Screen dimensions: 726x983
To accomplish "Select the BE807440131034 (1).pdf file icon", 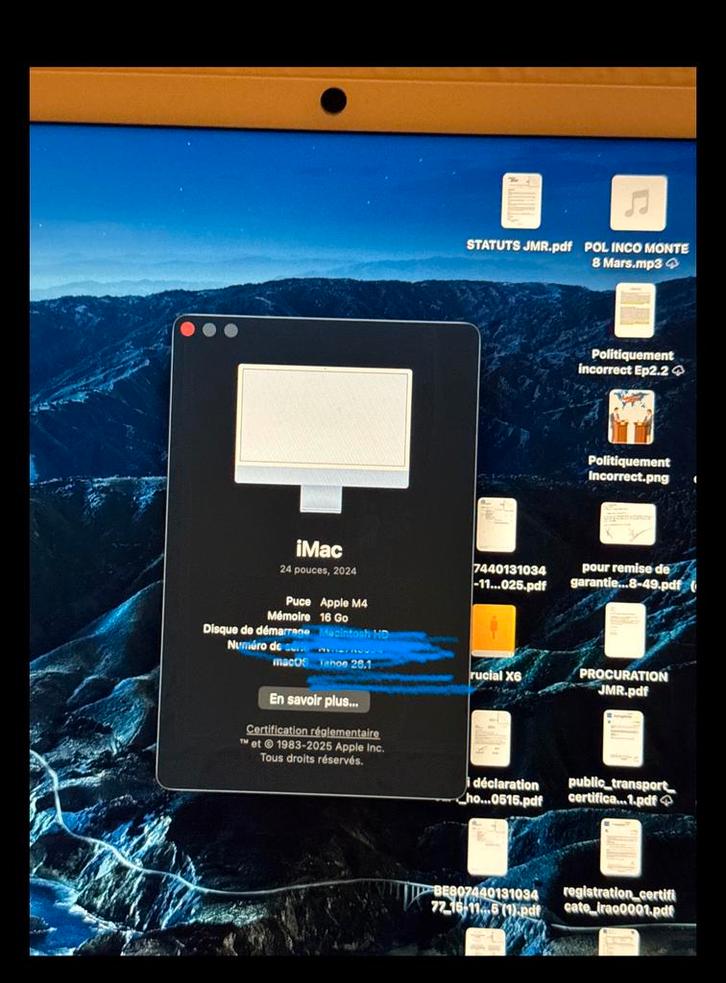I will tap(487, 847).
